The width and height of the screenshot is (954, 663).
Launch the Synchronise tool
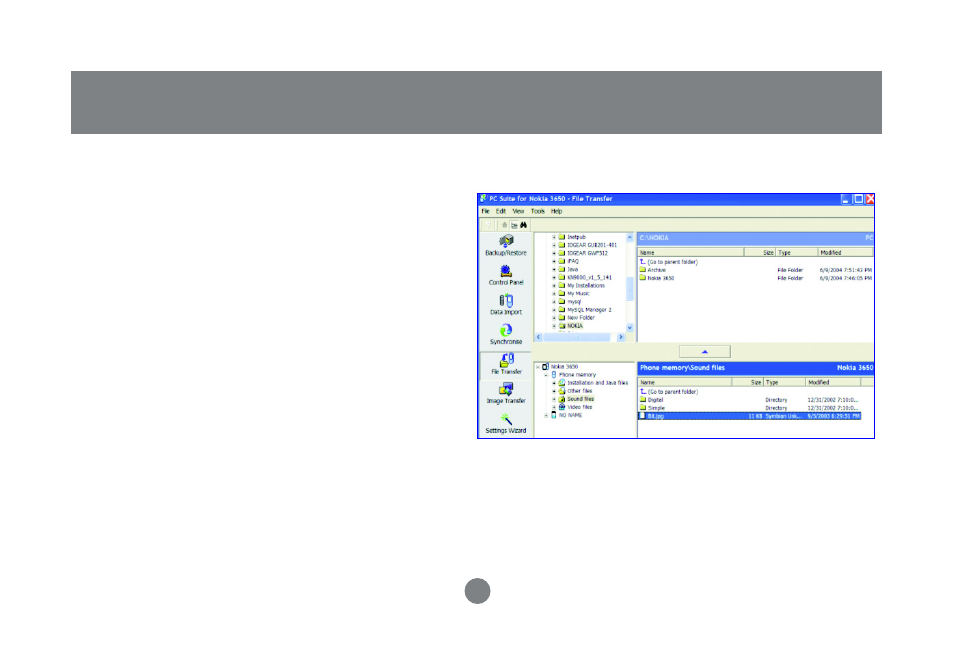coord(506,335)
